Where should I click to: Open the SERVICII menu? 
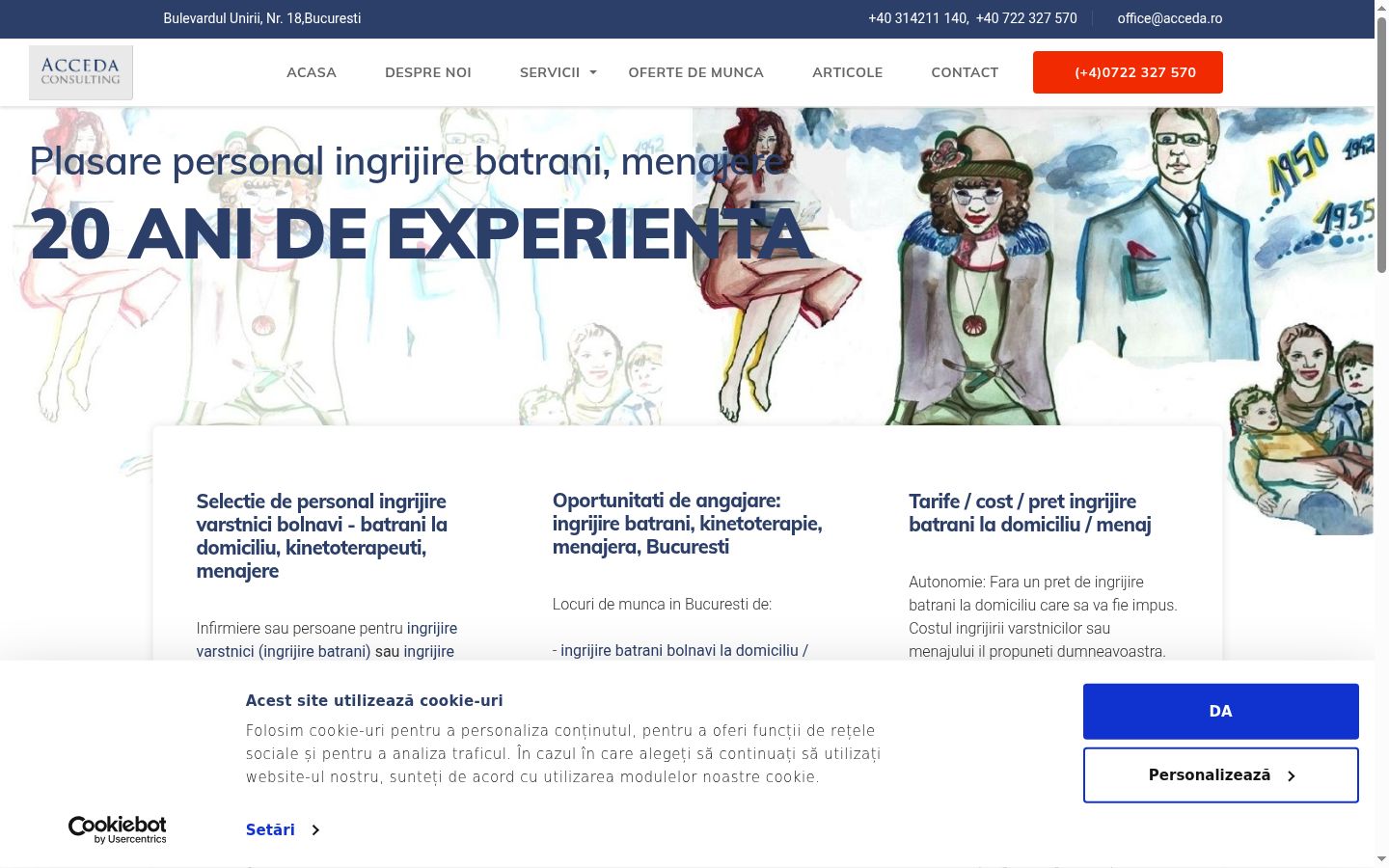tap(550, 72)
